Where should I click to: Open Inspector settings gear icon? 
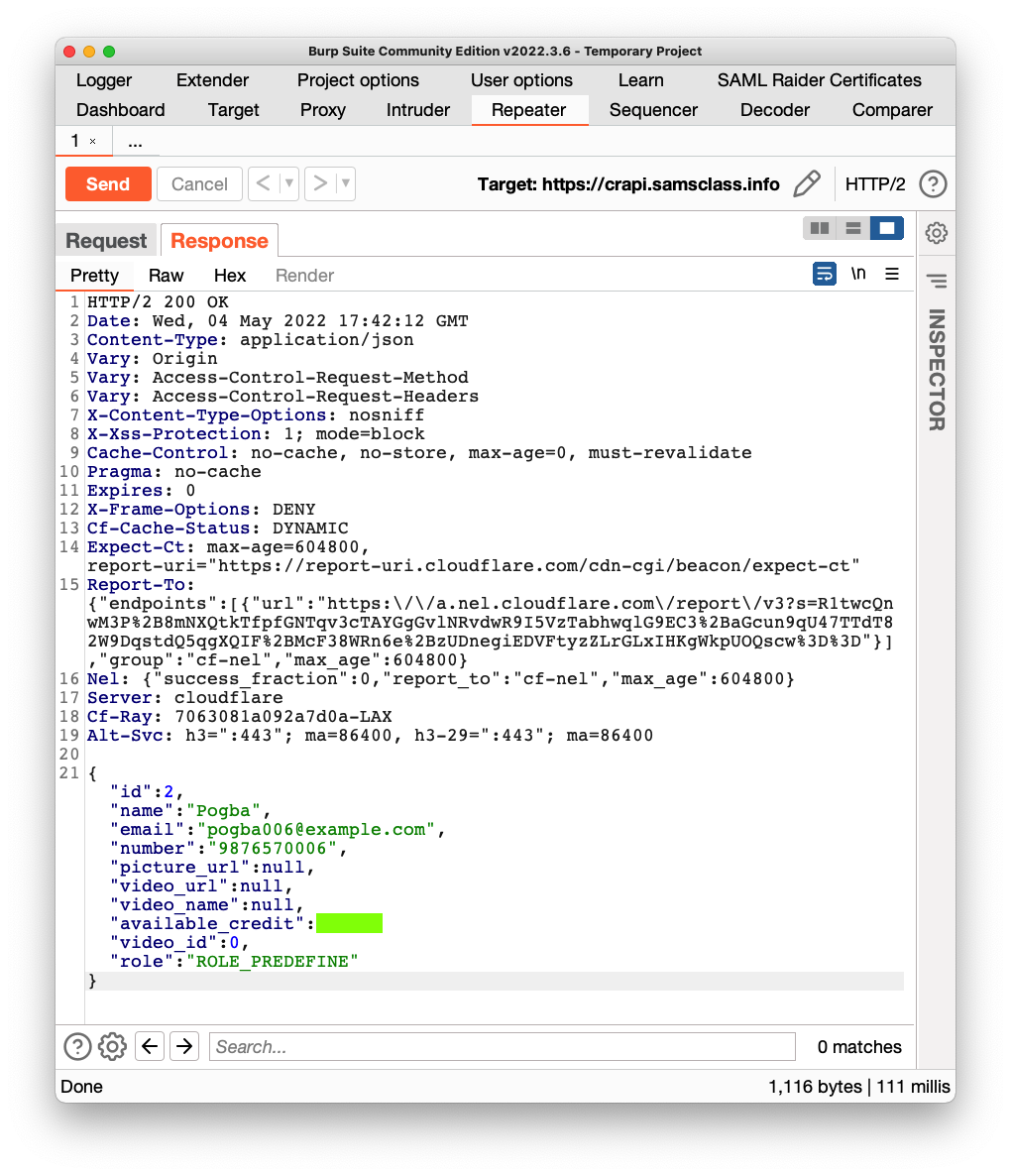tap(936, 232)
